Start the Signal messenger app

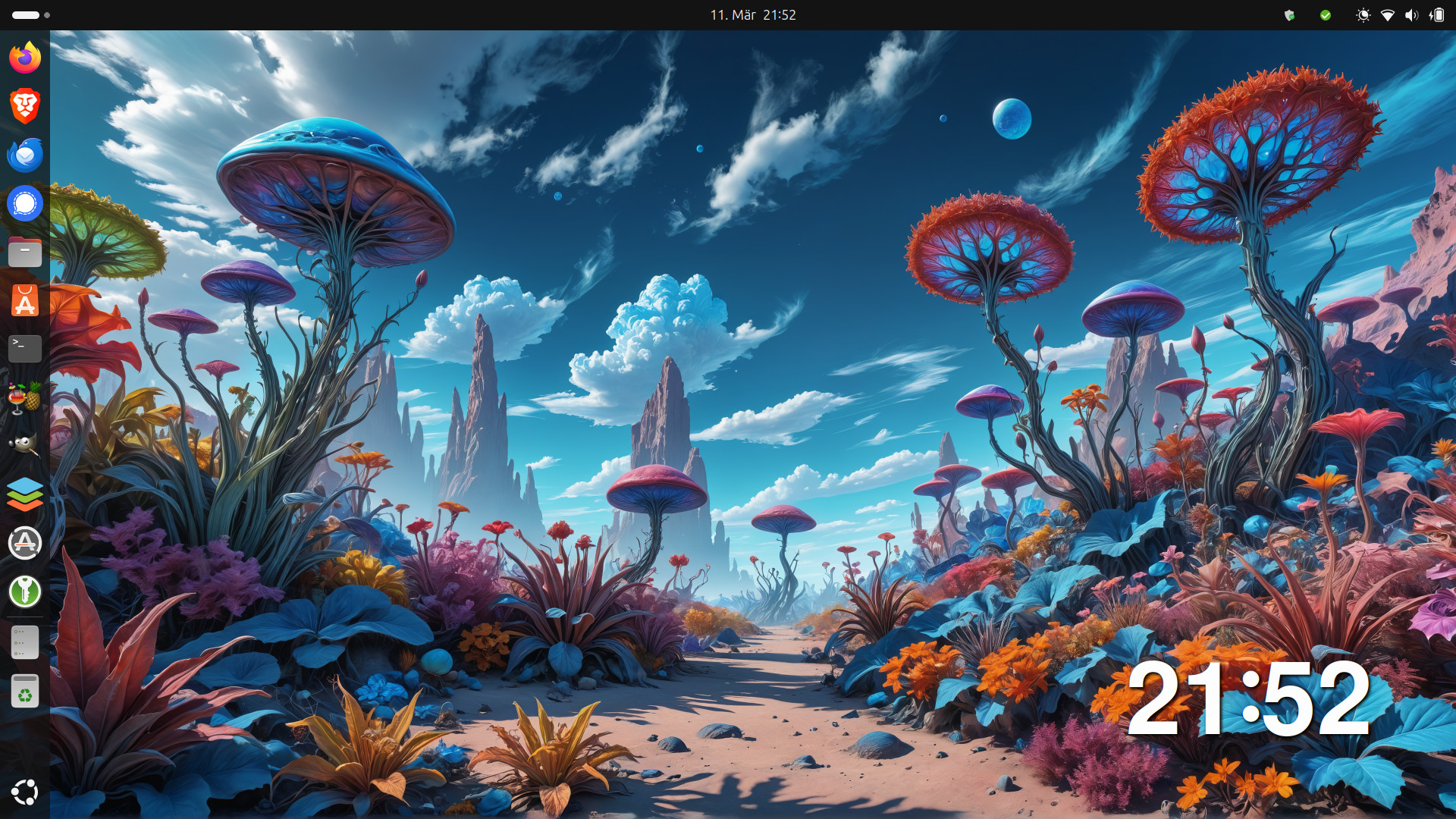[25, 203]
